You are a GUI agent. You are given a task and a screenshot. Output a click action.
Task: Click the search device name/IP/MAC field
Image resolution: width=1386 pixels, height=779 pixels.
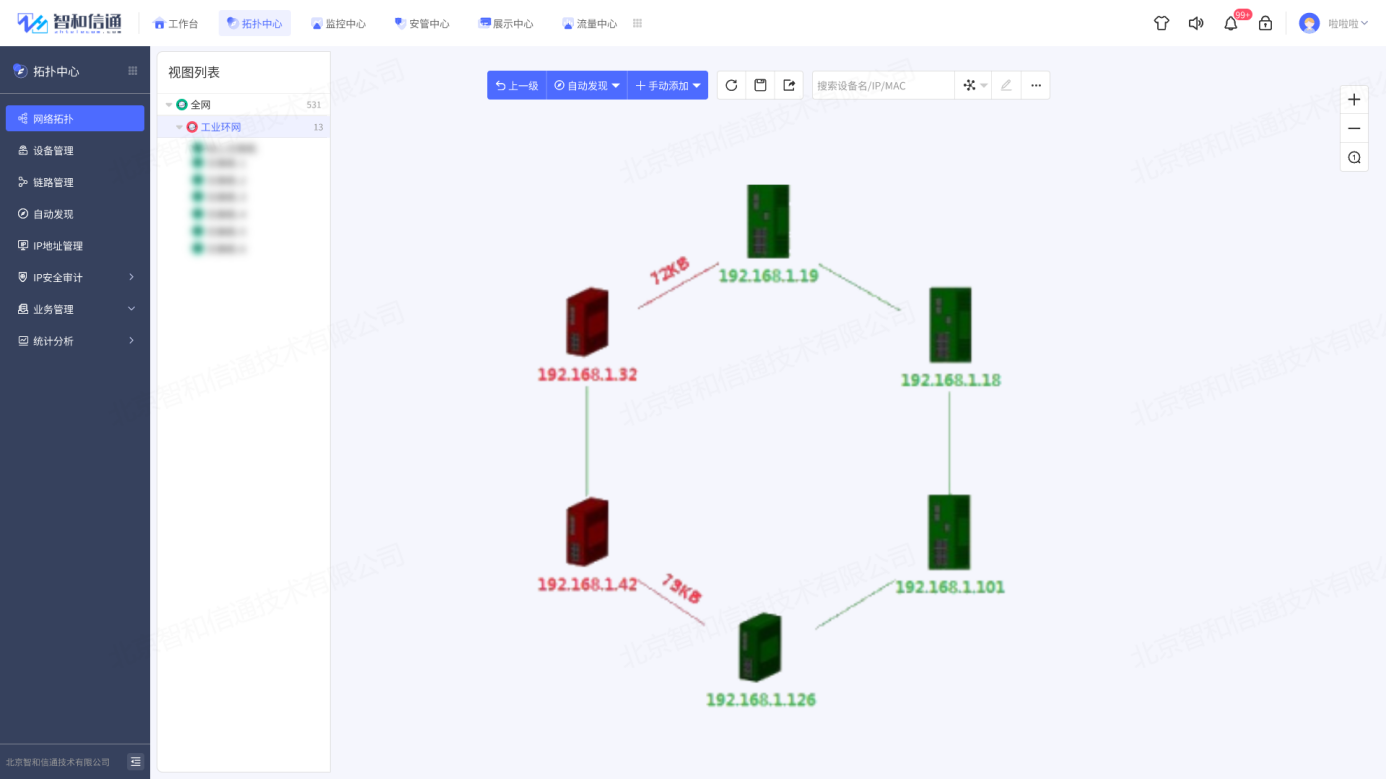[x=883, y=85]
